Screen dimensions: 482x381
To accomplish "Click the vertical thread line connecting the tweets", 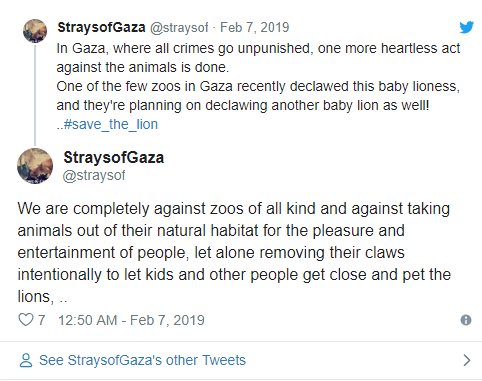I will pyautogui.click(x=35, y=95).
